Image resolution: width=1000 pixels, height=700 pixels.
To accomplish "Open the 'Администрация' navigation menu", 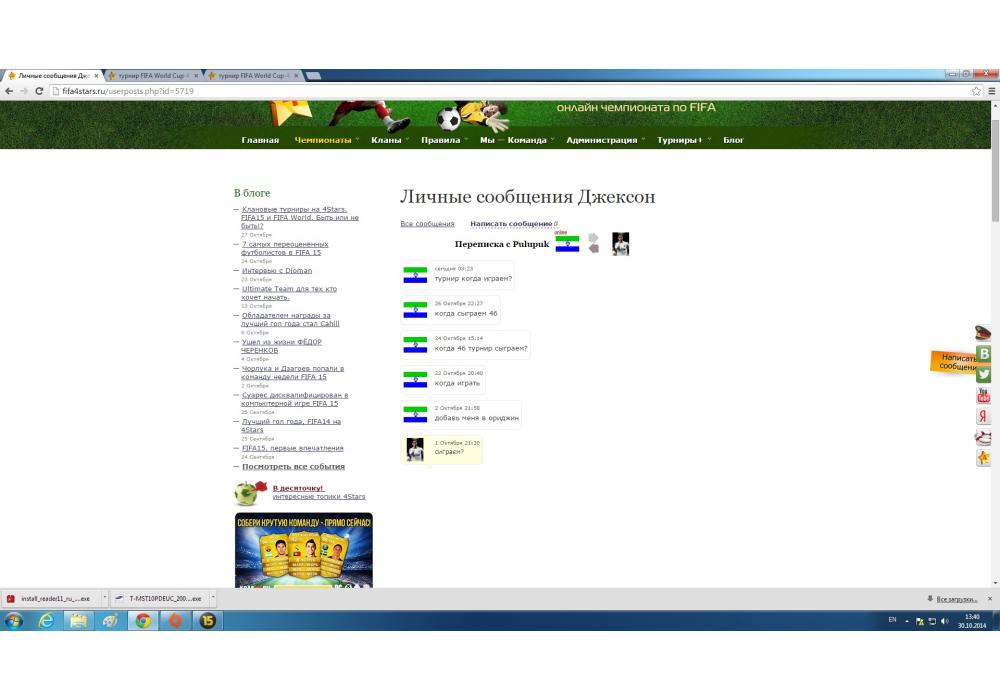I will [x=601, y=140].
